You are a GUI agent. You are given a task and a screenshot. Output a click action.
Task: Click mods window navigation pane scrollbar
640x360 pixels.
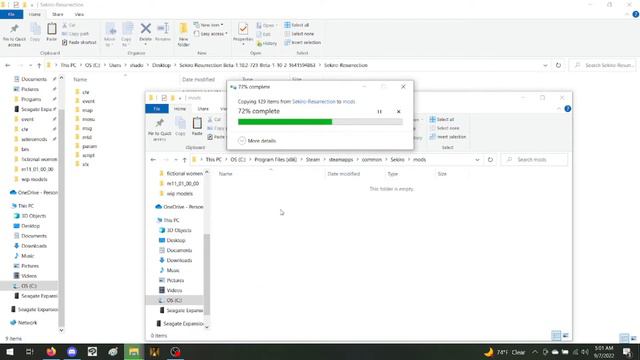[207, 274]
